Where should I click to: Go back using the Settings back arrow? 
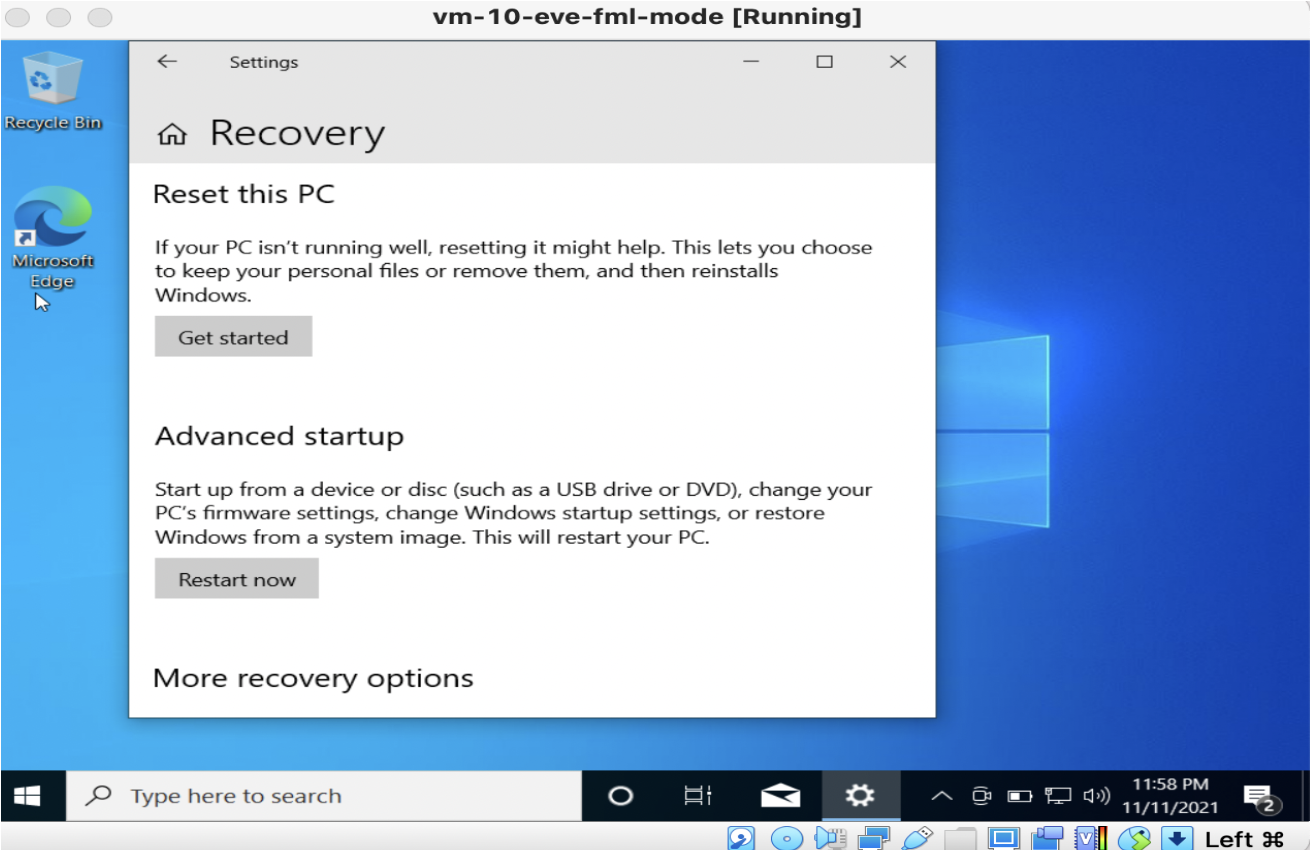tap(167, 62)
